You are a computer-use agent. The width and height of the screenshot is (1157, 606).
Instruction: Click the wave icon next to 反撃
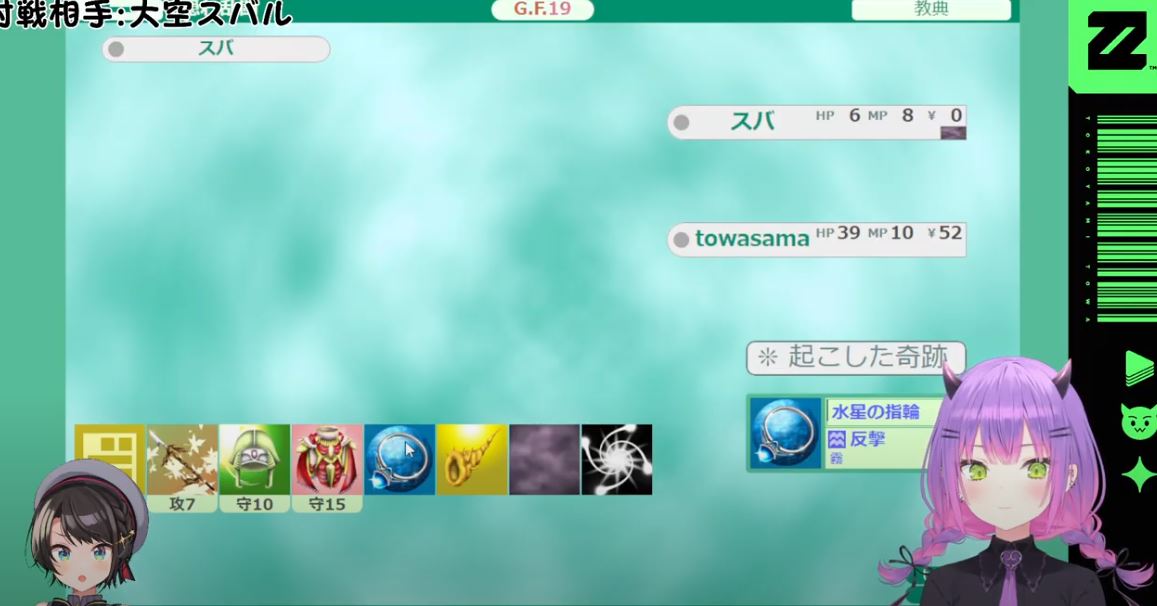click(x=837, y=440)
